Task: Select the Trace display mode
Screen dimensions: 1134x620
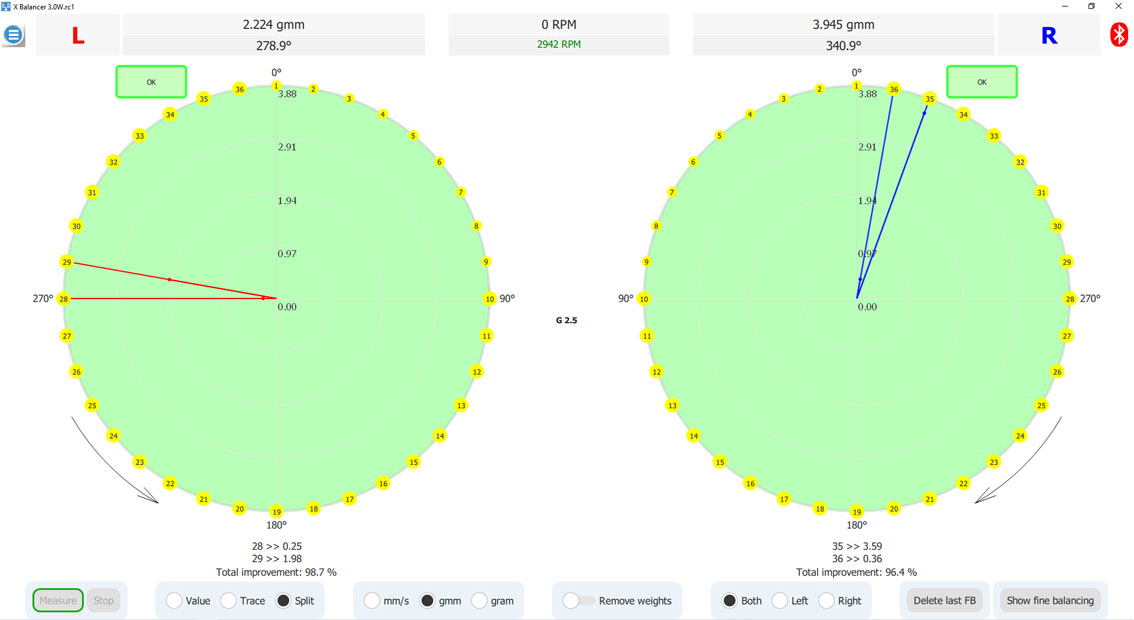Action: point(229,601)
